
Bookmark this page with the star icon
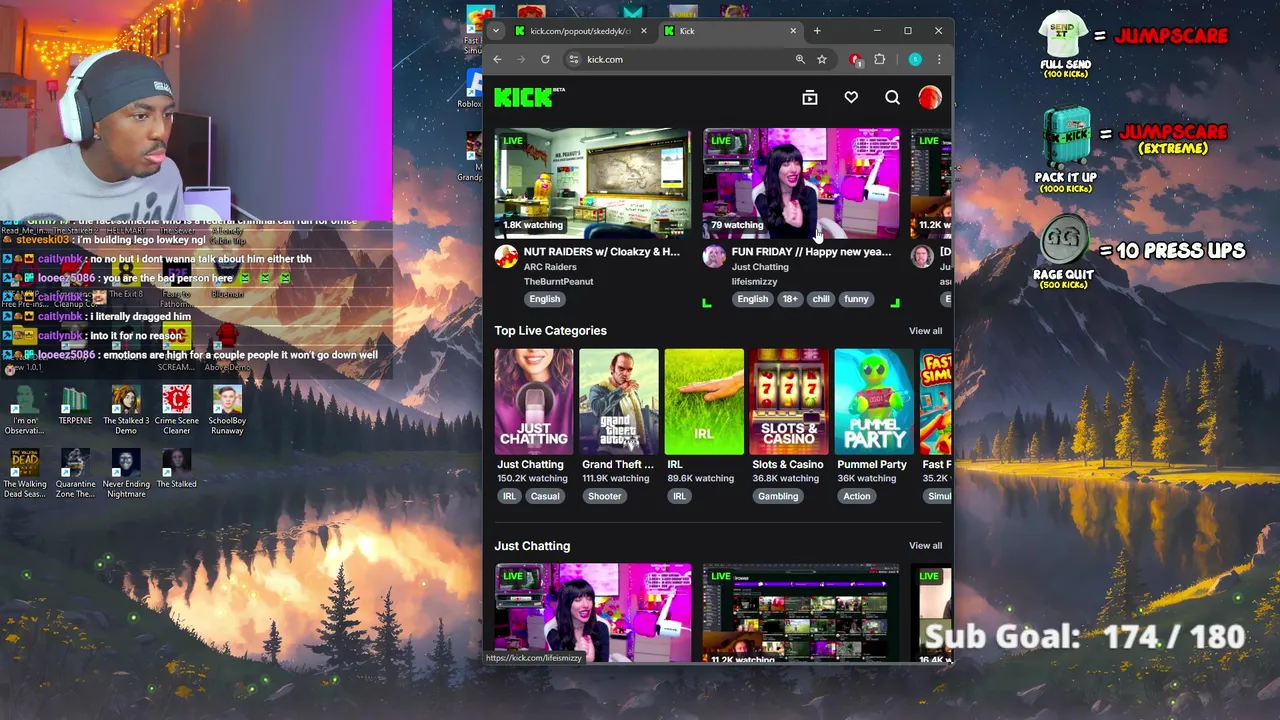click(822, 59)
